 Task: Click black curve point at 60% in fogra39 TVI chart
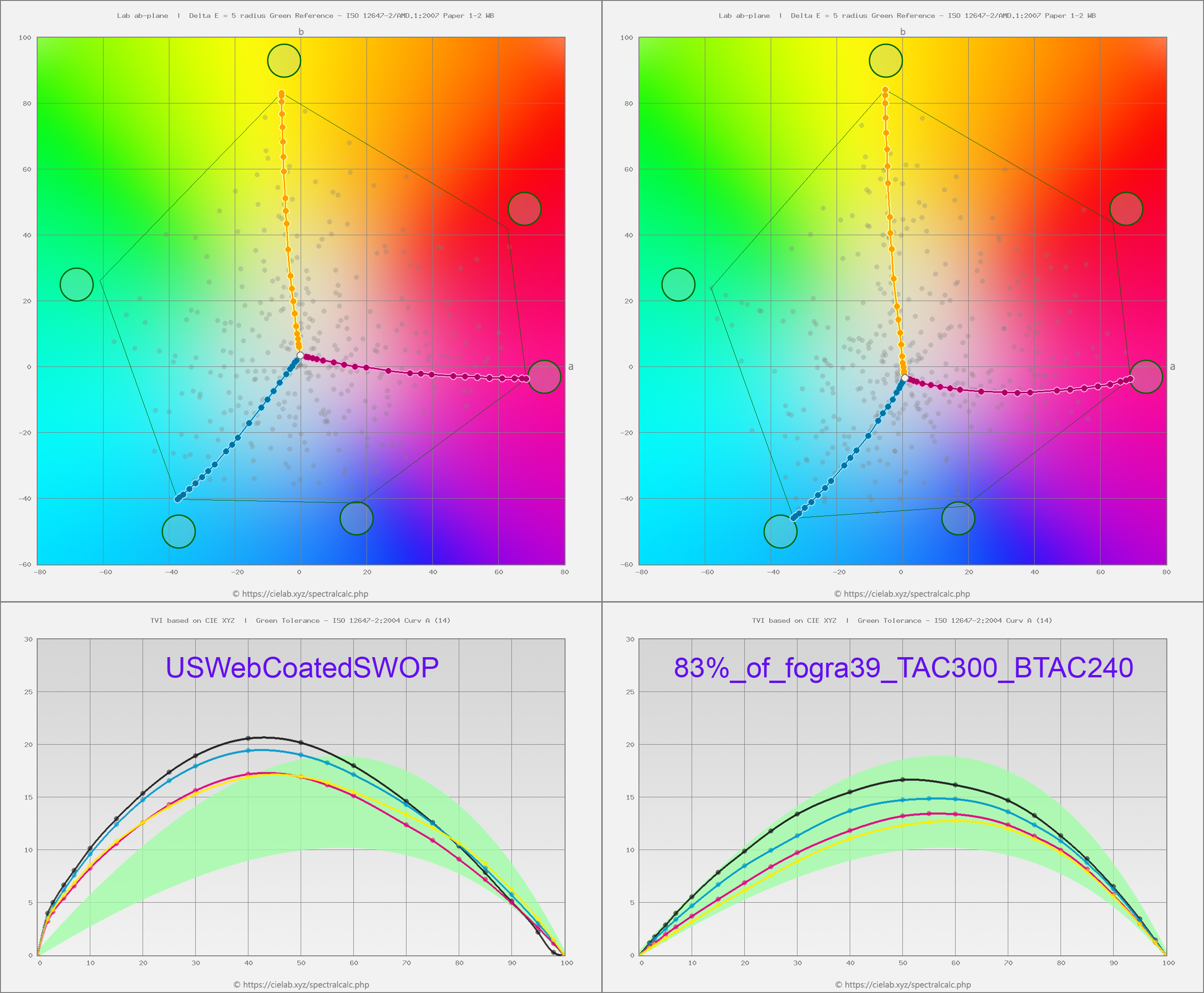[x=955, y=785]
